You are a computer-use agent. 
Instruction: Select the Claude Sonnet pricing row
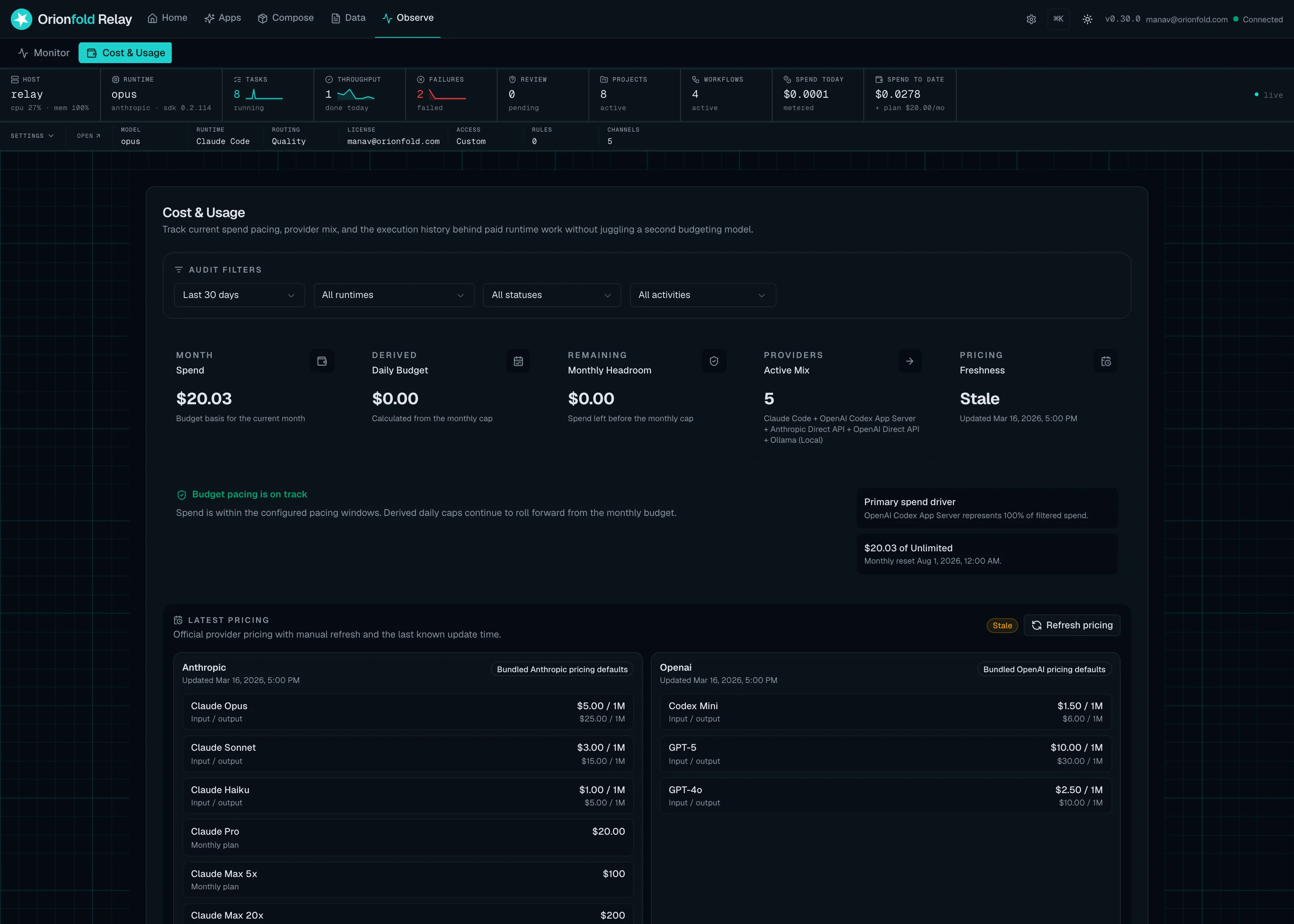coord(408,754)
